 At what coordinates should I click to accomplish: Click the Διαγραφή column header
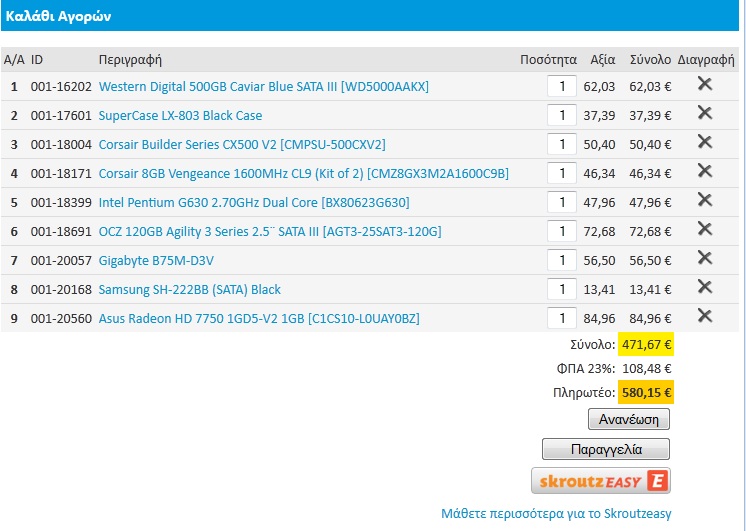coord(706,60)
